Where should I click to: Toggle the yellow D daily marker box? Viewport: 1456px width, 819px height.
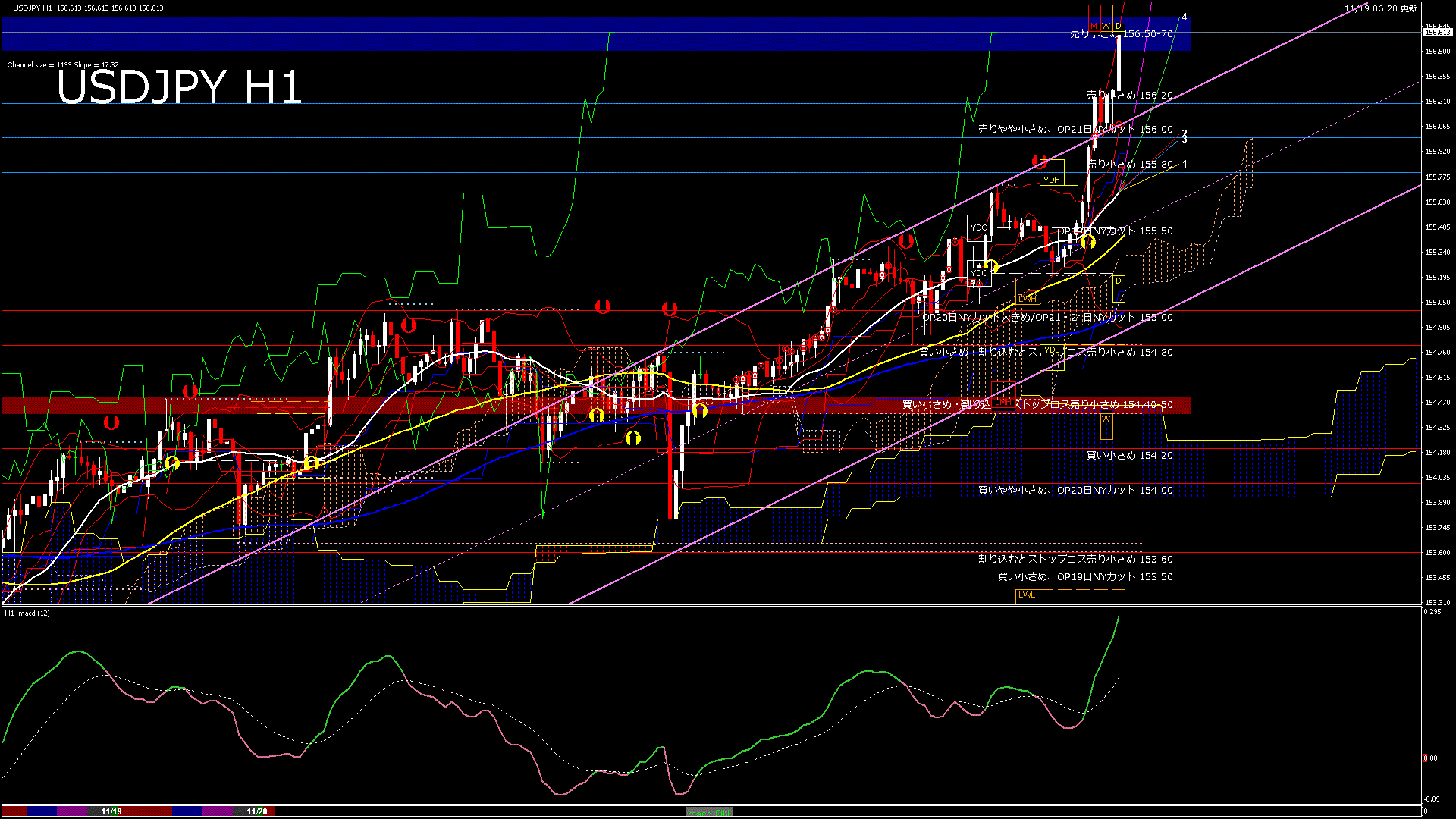point(1118,25)
